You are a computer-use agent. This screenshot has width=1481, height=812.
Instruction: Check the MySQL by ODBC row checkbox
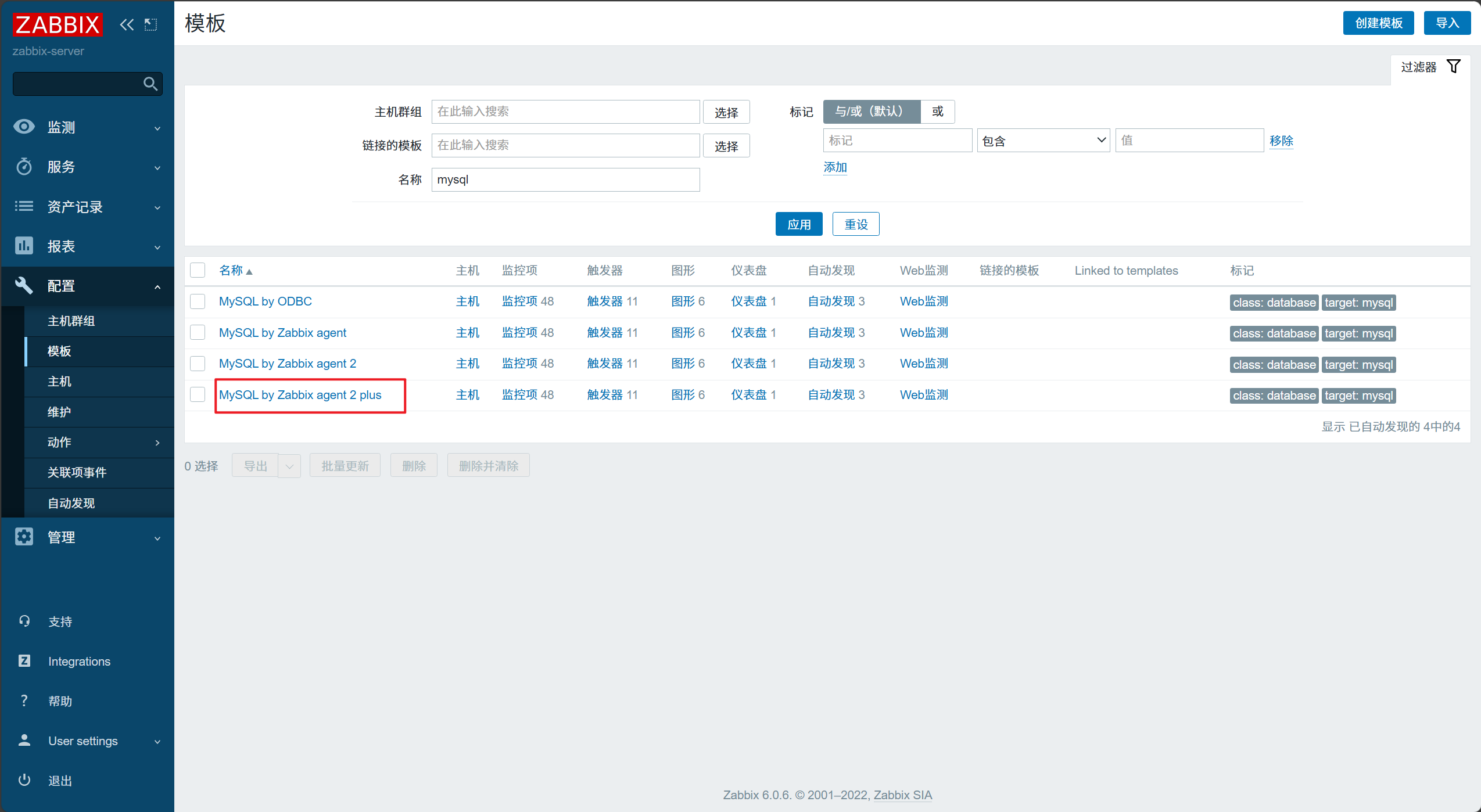pyautogui.click(x=198, y=301)
